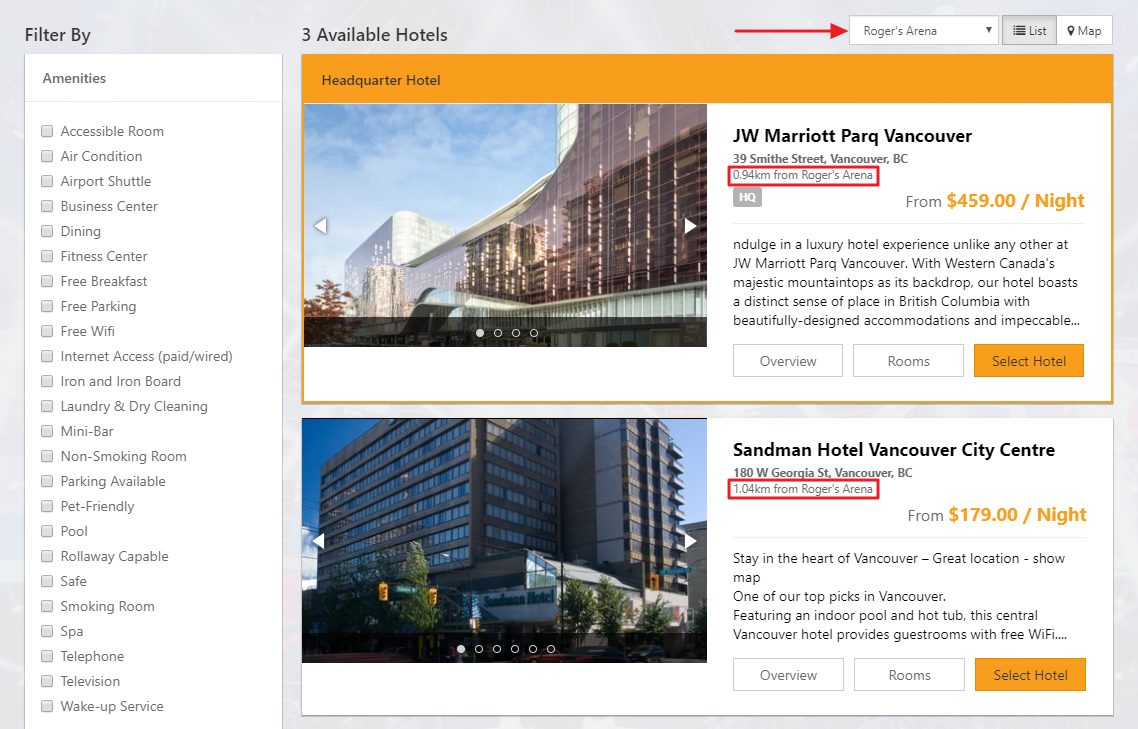Check the Air Condition filter
This screenshot has width=1138, height=729.
(x=47, y=156)
